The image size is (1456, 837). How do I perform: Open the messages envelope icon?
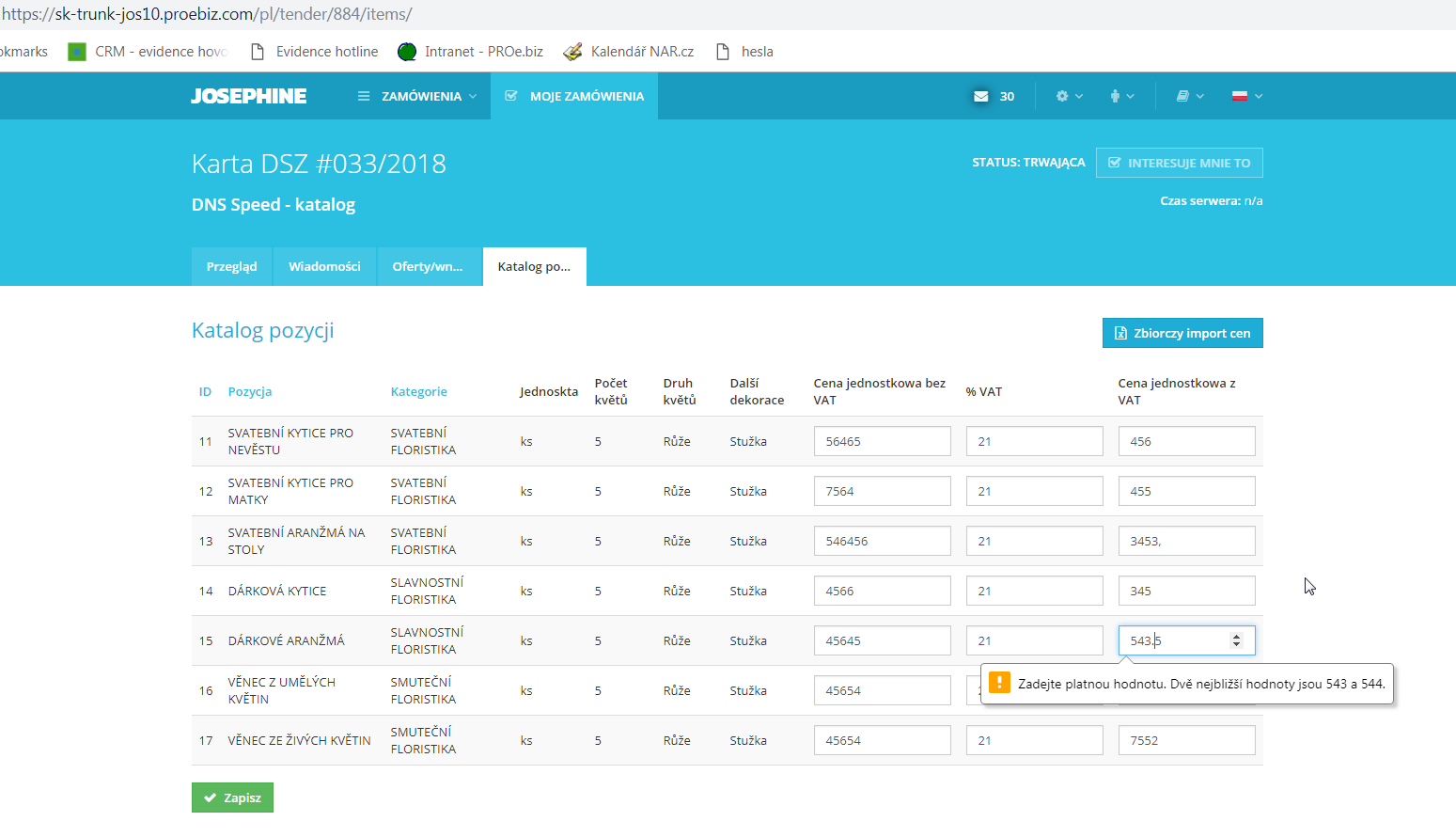click(x=981, y=96)
